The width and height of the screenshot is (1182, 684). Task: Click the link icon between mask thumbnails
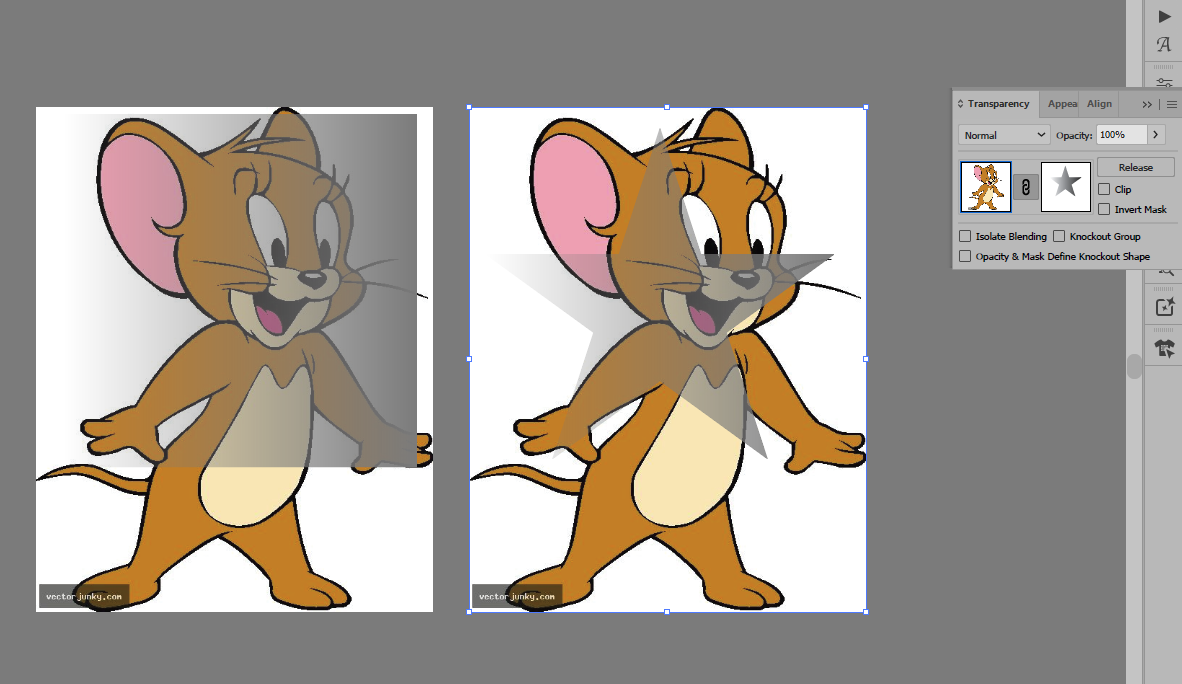tap(1026, 187)
